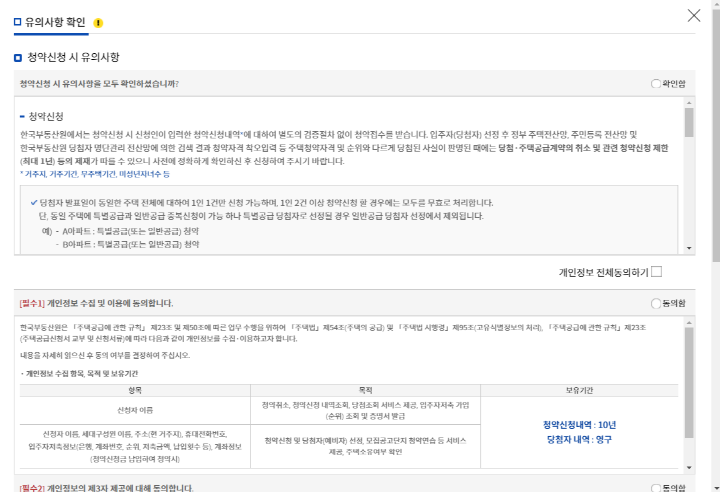720x492 pixels.
Task: Click the down arrow of 청약신청 notice scrollbar
Action: coord(689,248)
